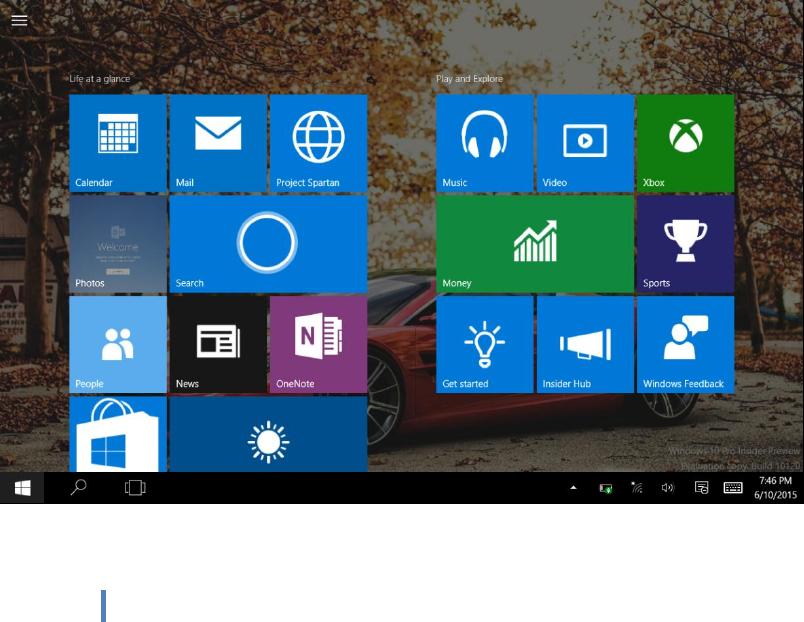Open the Insider Hub tile
This screenshot has width=804, height=622.
[585, 344]
